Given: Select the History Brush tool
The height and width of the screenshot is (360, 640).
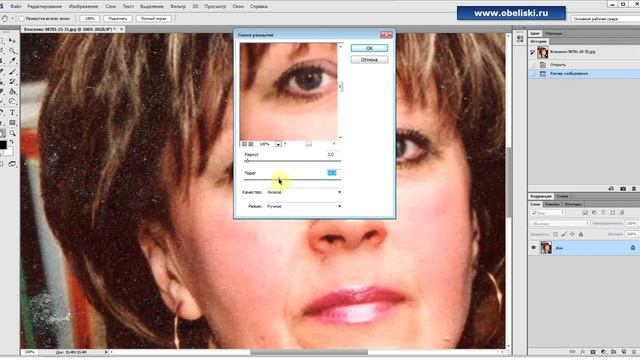Looking at the screenshot, I should tap(12, 82).
